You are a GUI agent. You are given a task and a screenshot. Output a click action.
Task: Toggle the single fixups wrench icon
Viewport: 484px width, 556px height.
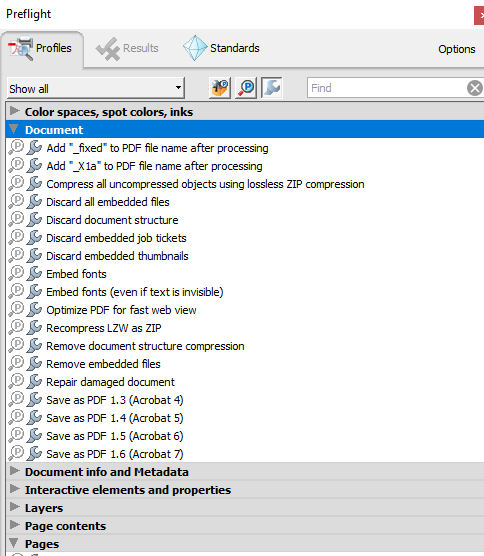272,88
